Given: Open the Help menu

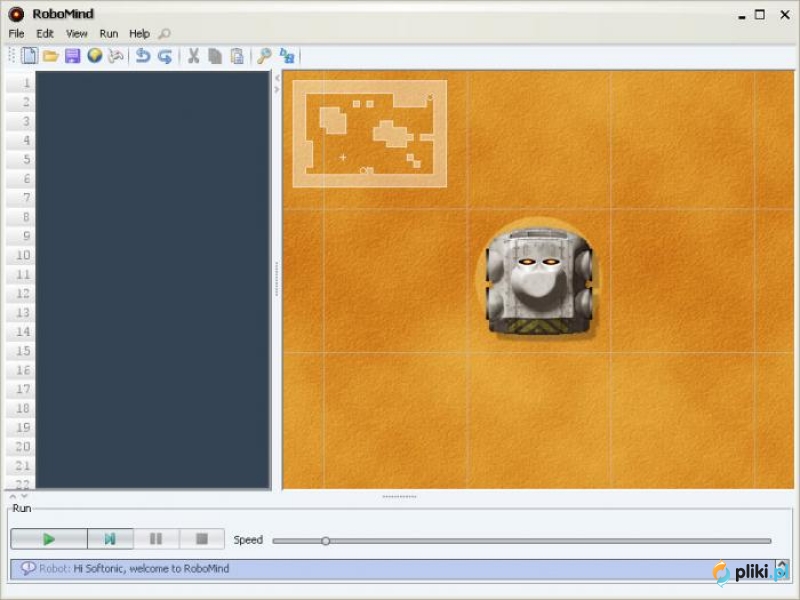Looking at the screenshot, I should tap(139, 34).
